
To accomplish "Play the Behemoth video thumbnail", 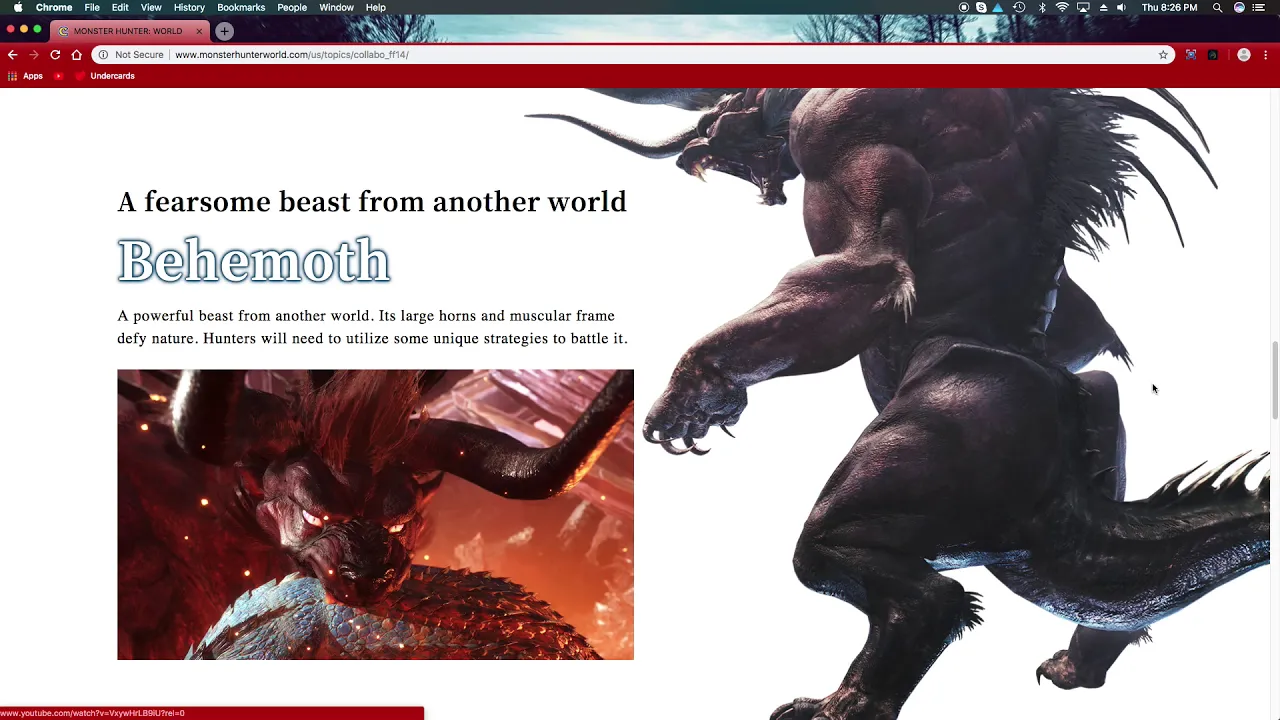I will (x=375, y=515).
